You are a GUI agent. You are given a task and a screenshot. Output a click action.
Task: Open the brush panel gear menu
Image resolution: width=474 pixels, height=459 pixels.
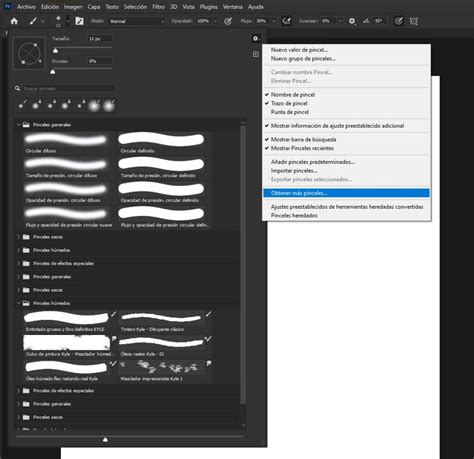[256, 39]
